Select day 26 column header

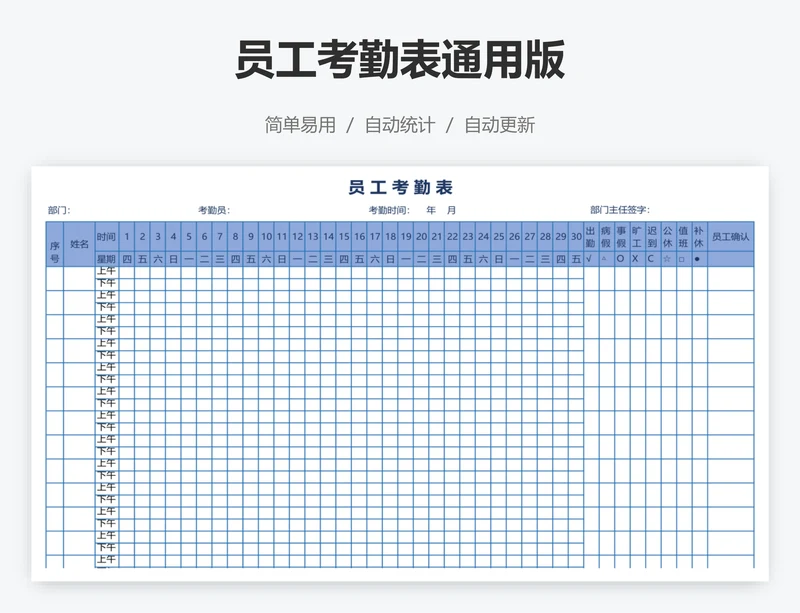pos(514,237)
